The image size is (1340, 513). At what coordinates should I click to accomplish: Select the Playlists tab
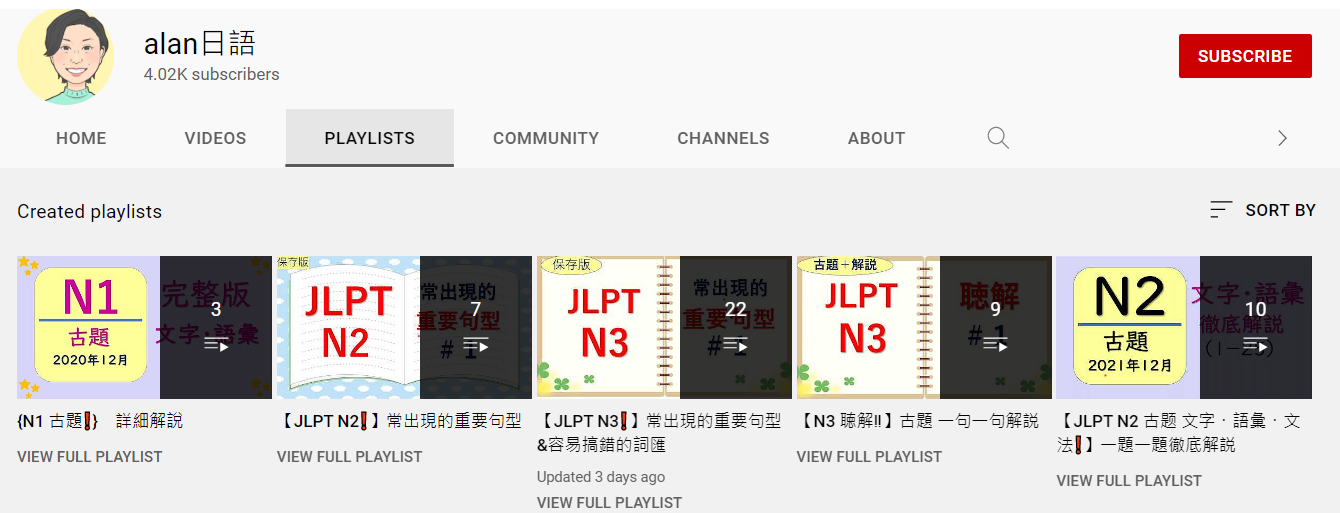(x=370, y=138)
